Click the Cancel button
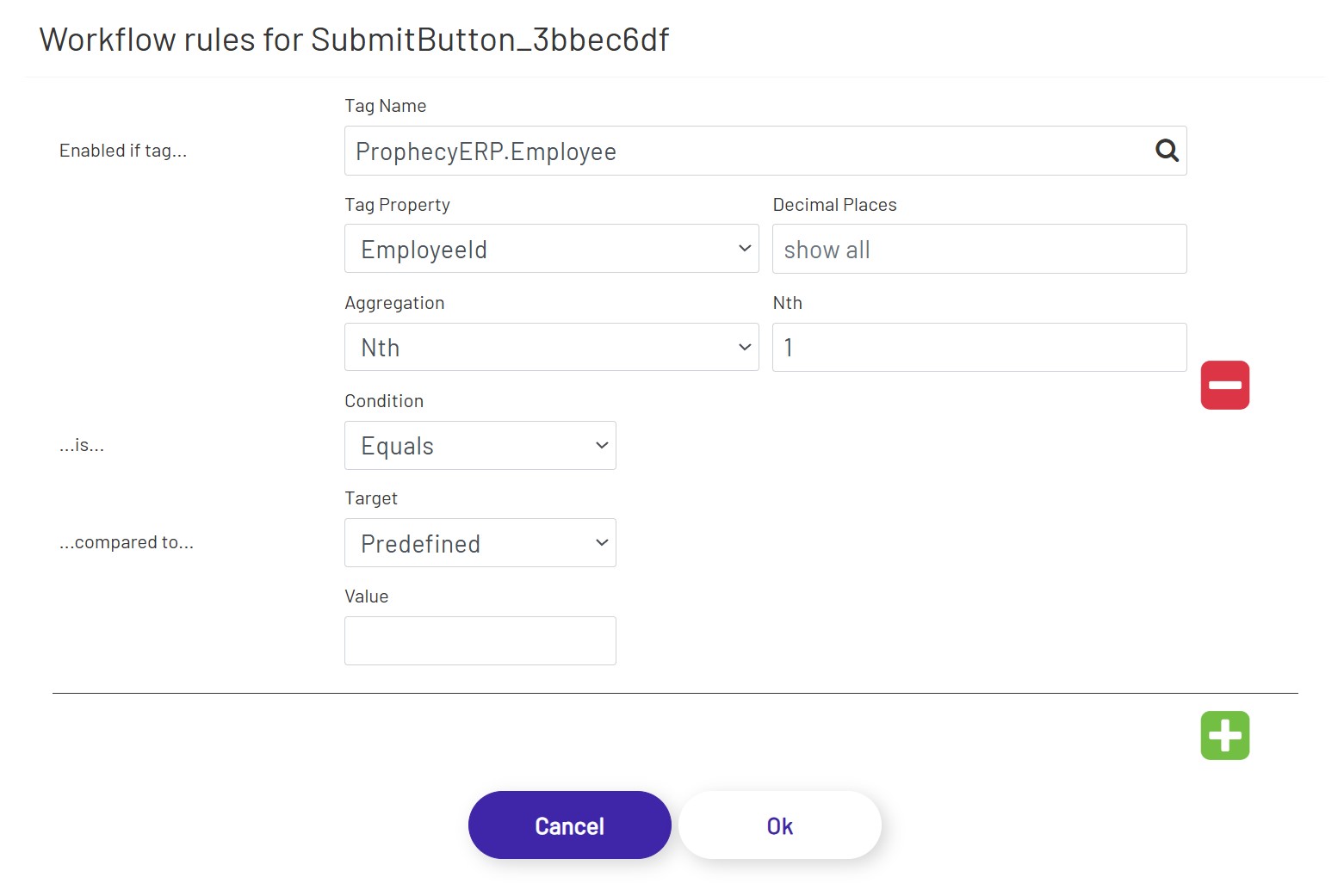Image resolution: width=1344 pixels, height=896 pixels. tap(568, 825)
